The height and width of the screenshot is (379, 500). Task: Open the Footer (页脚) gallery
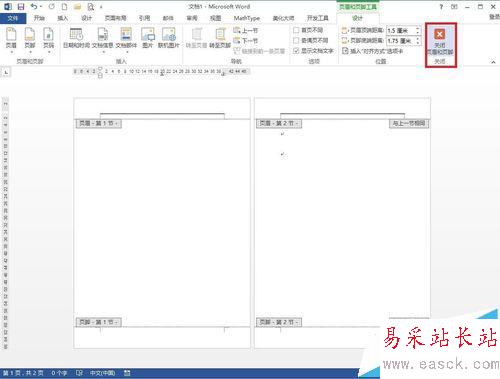coord(30,40)
